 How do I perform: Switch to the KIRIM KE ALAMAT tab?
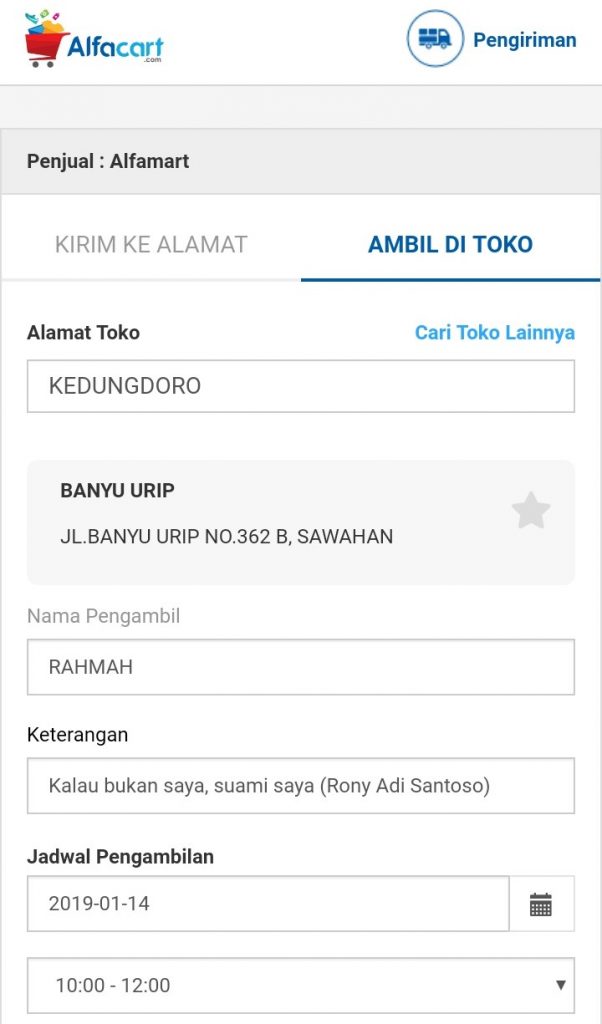pos(152,243)
